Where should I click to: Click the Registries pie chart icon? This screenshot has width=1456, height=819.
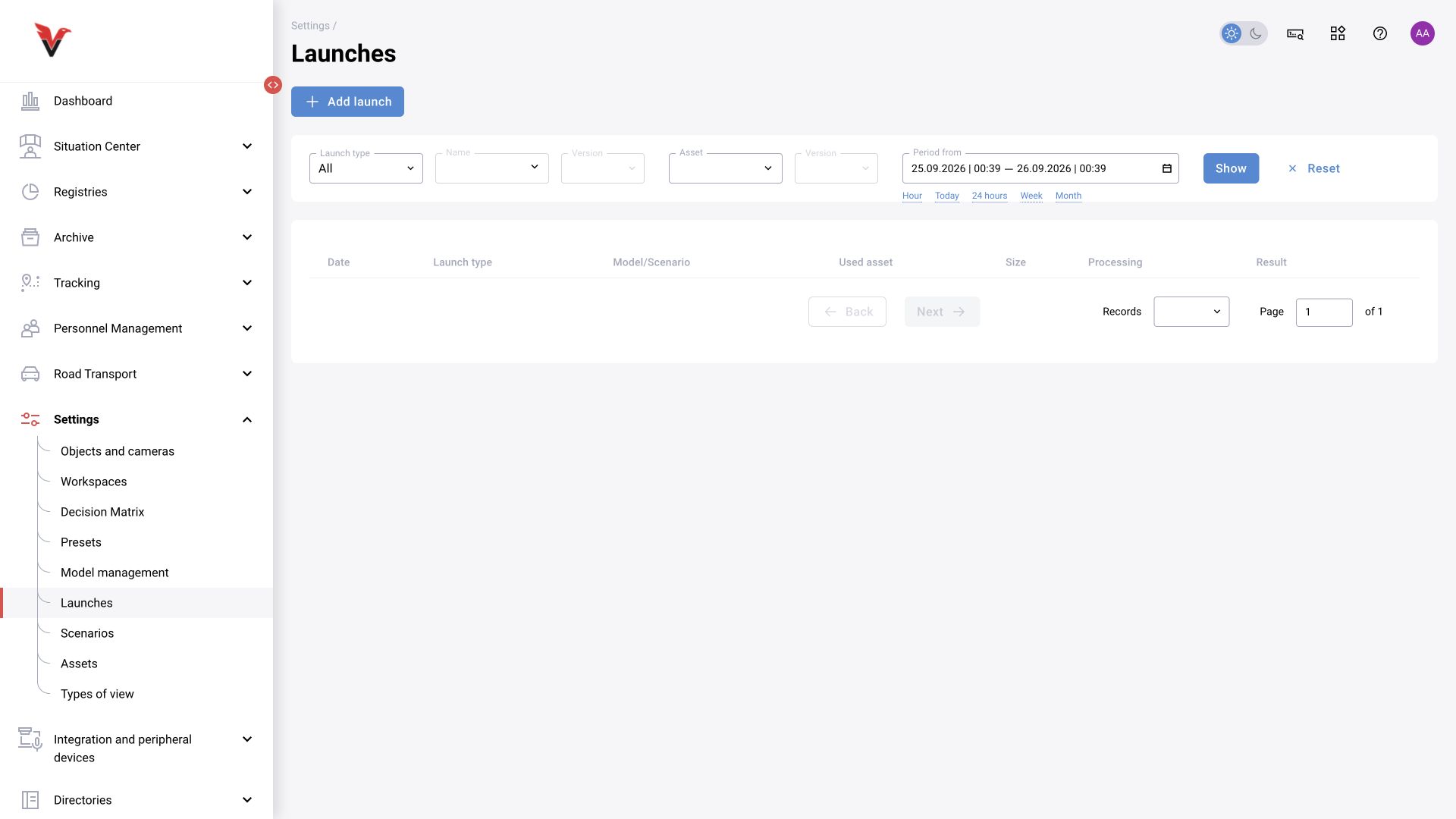(x=30, y=192)
